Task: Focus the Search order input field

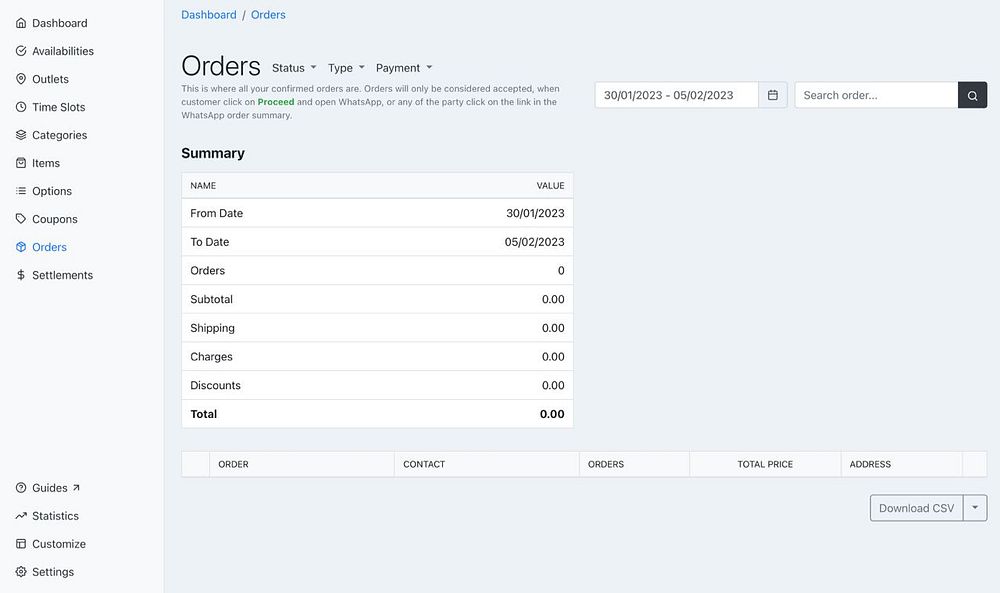Action: click(x=876, y=95)
